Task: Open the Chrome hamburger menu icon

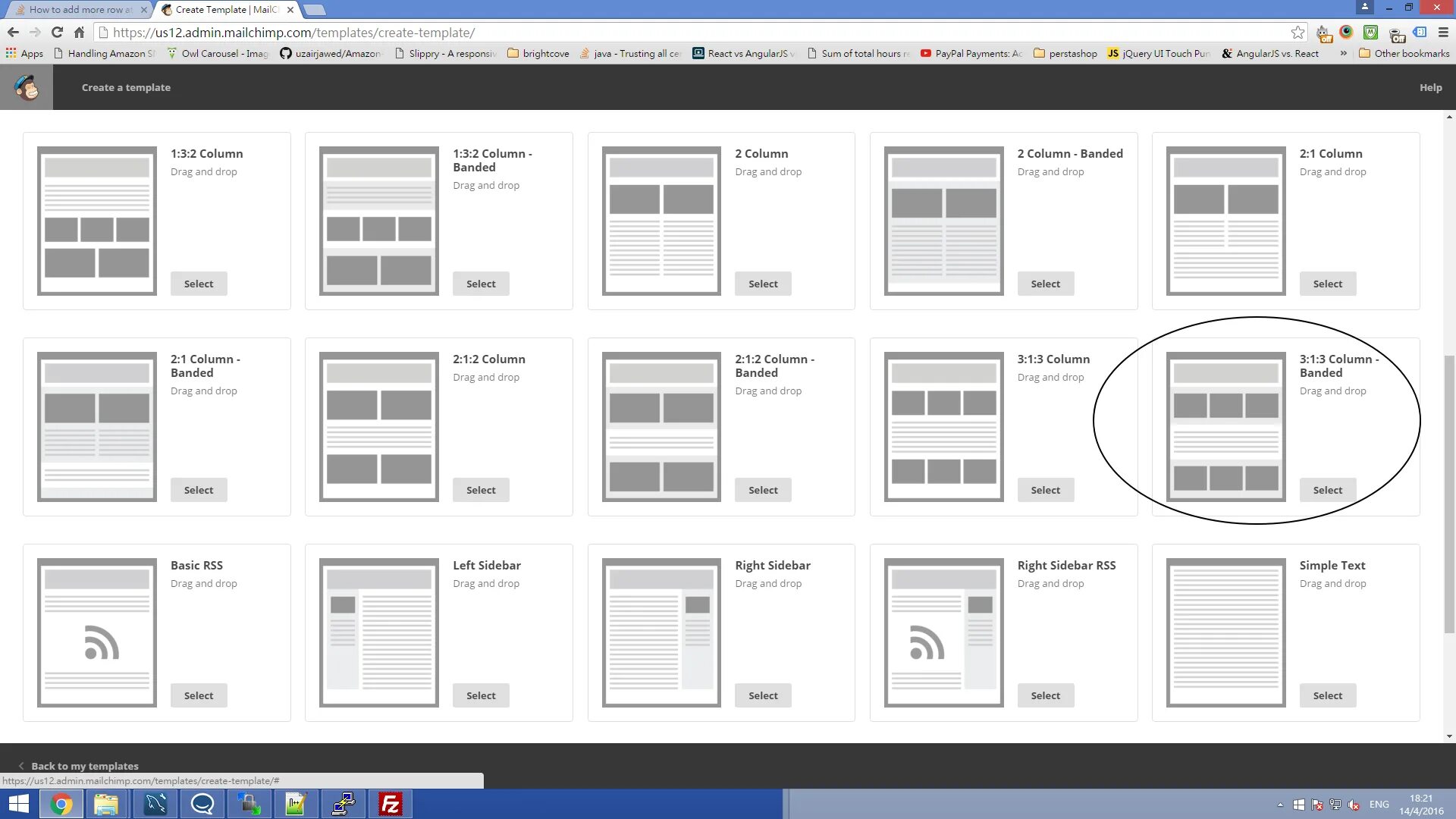Action: 1443,33
